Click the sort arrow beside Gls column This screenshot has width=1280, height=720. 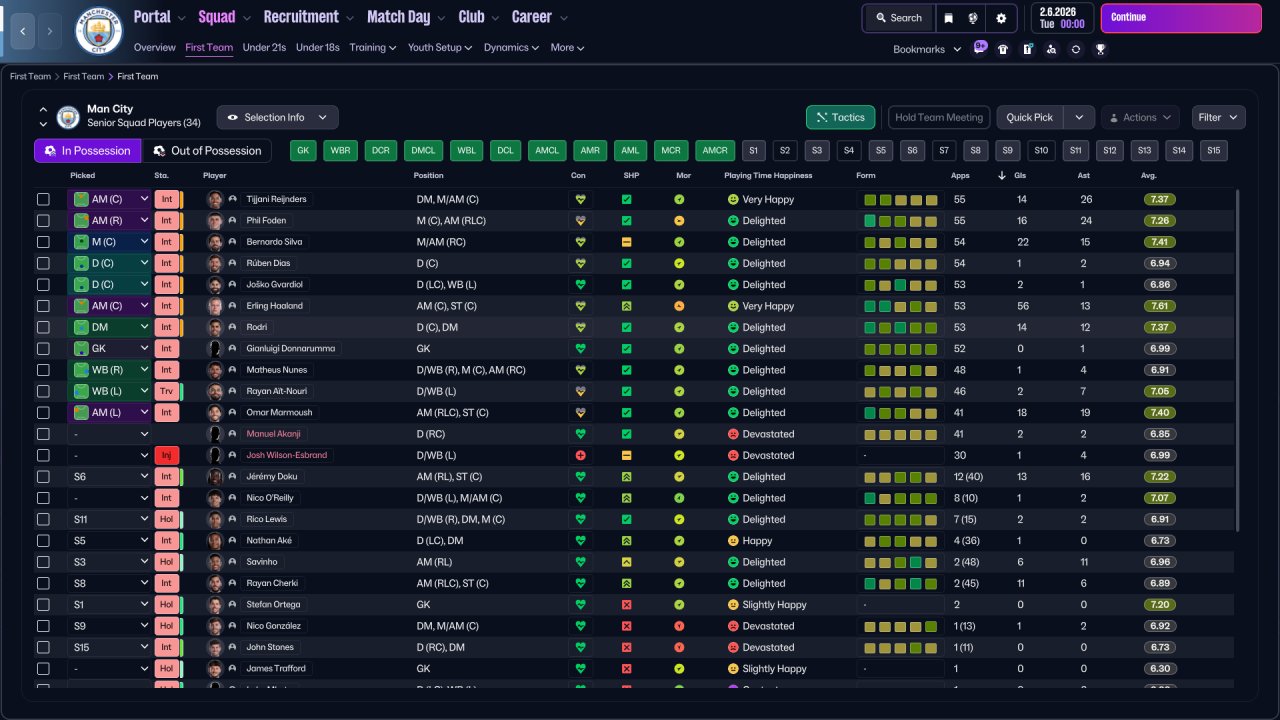[1002, 176]
